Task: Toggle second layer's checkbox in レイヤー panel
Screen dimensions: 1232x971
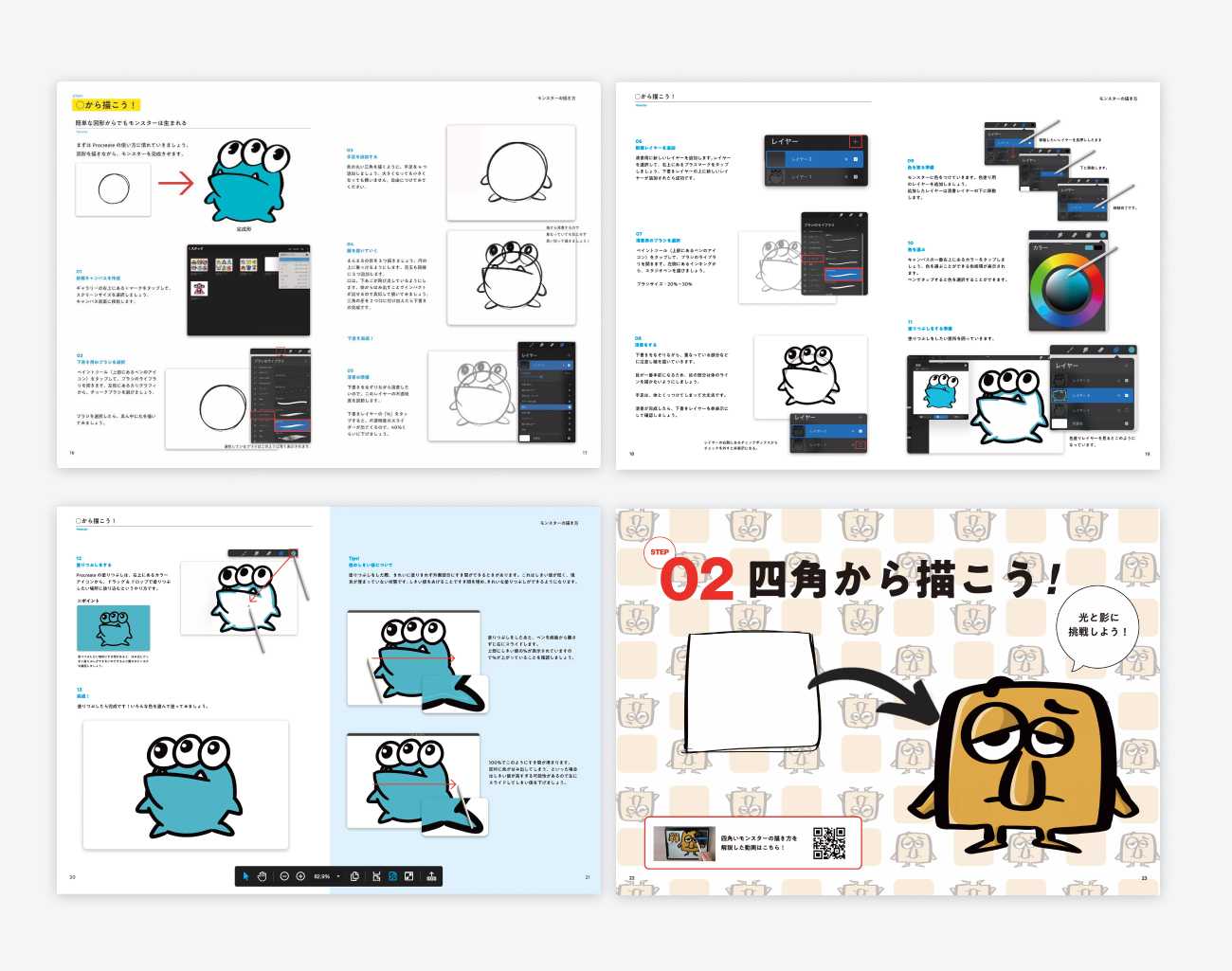Action: click(x=855, y=177)
